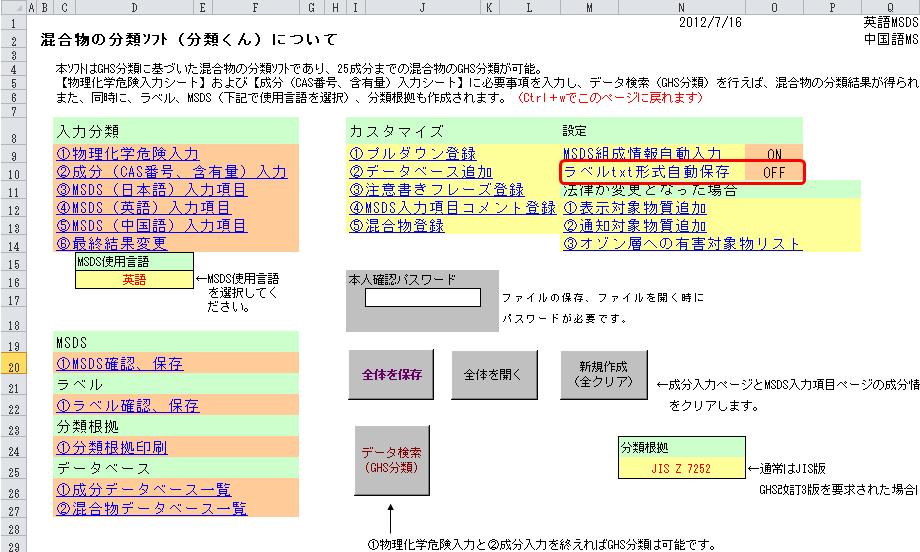Click the 新規作成（全クリア） button
This screenshot has width=920, height=552.
pos(604,374)
